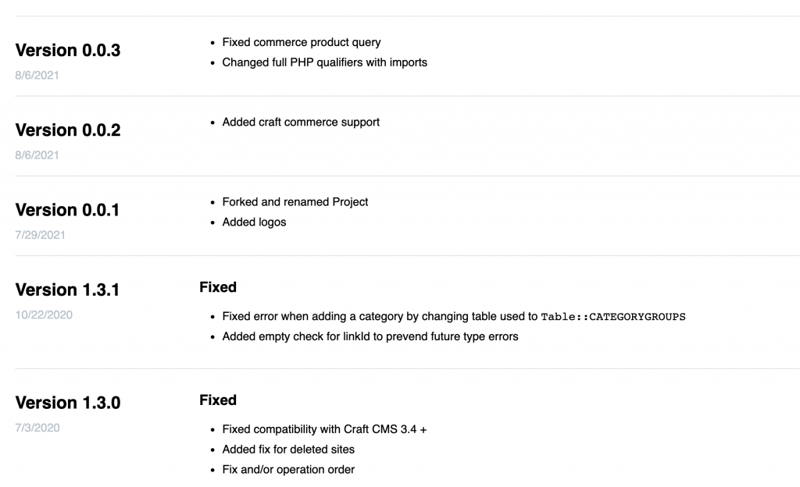Click "Changed full PHP qualifiers with imports"

point(324,63)
